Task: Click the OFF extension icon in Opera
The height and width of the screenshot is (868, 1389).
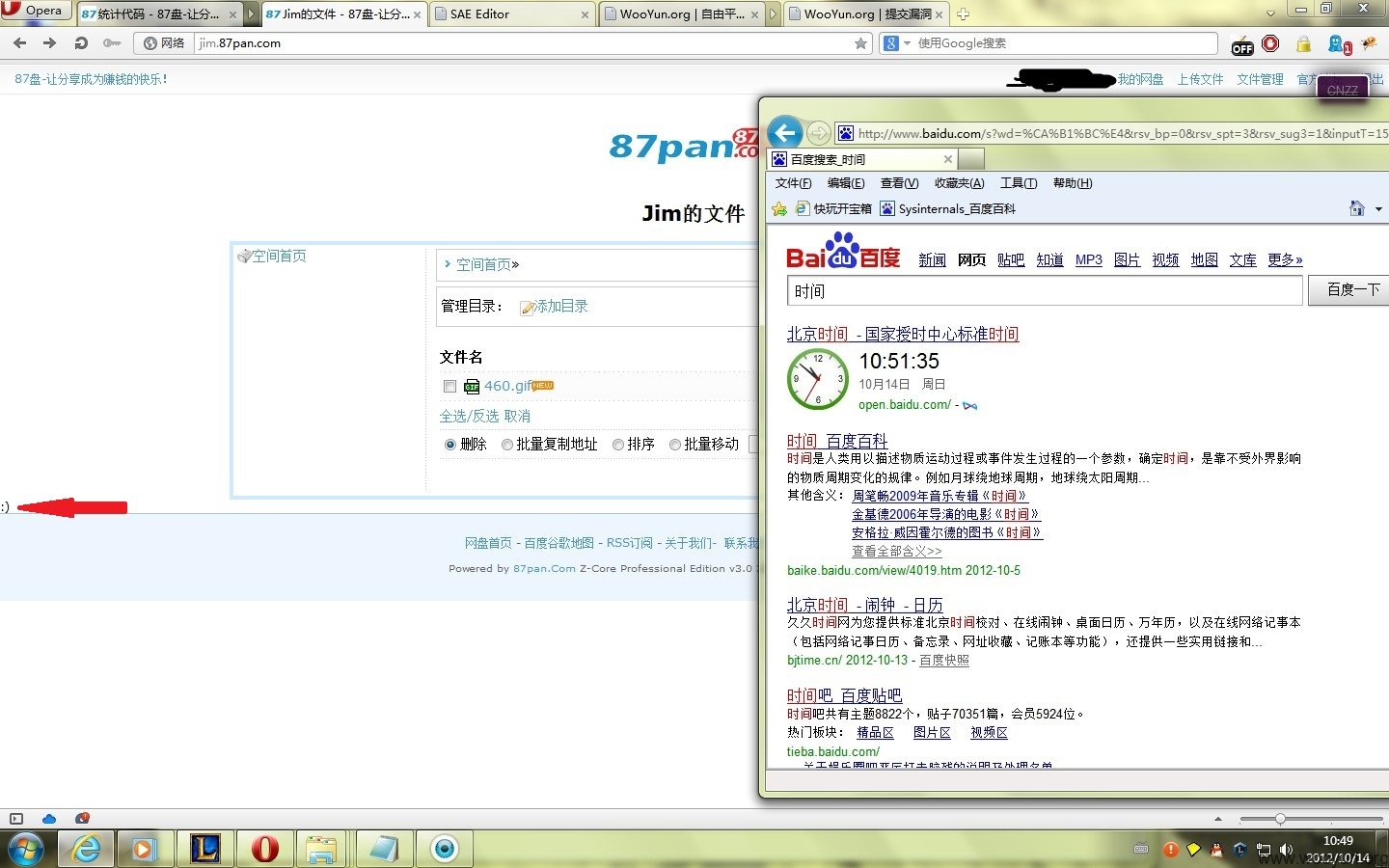Action: point(1242,44)
